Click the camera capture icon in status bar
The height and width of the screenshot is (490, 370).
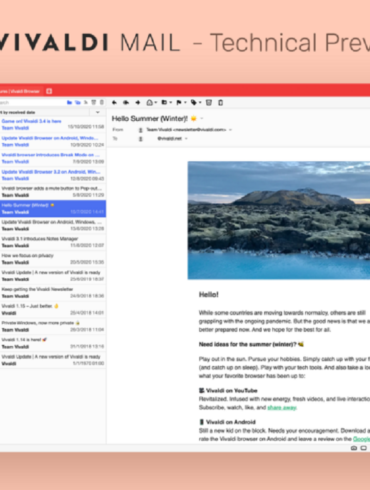(x=354, y=448)
